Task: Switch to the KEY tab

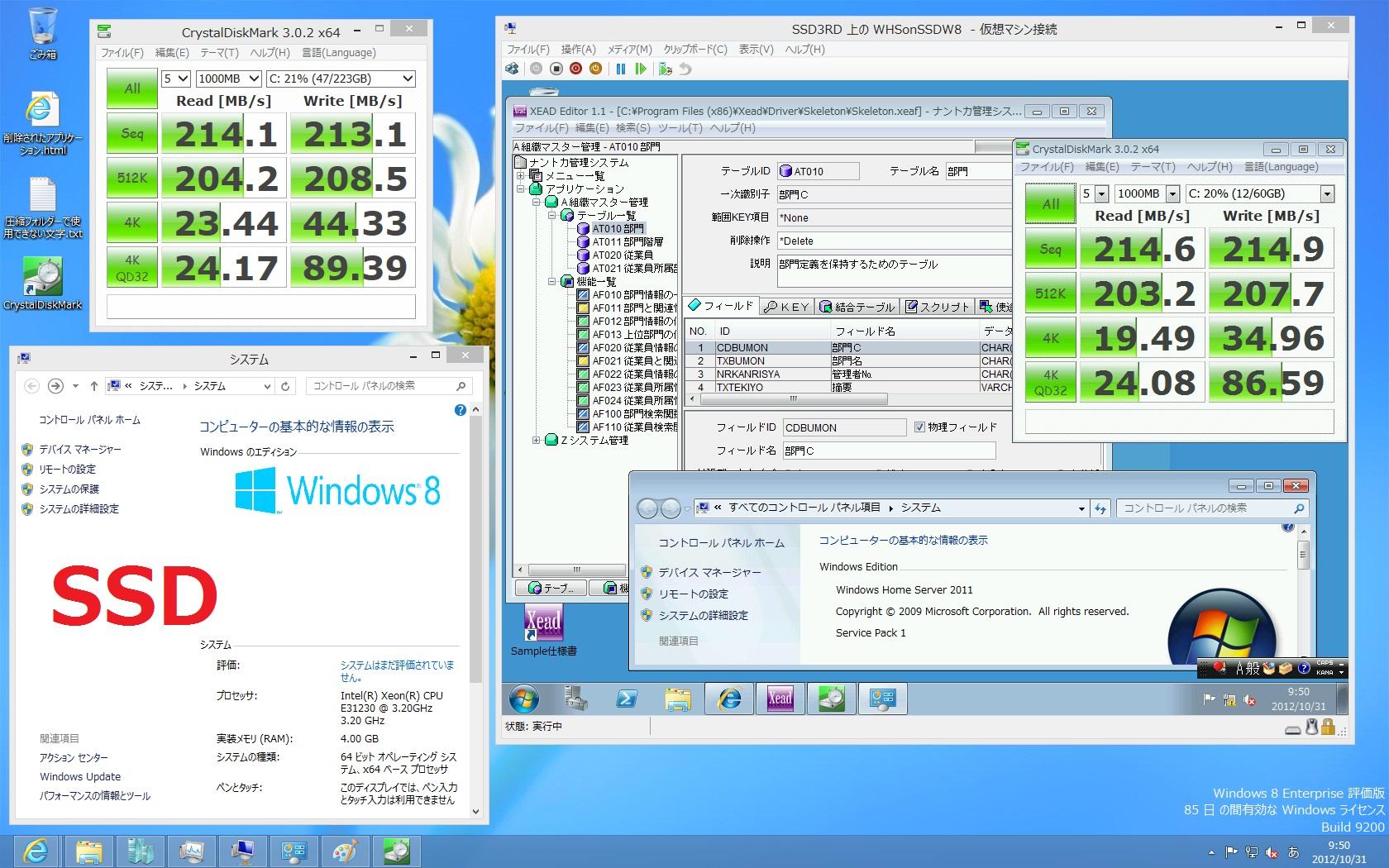Action: pyautogui.click(x=787, y=307)
